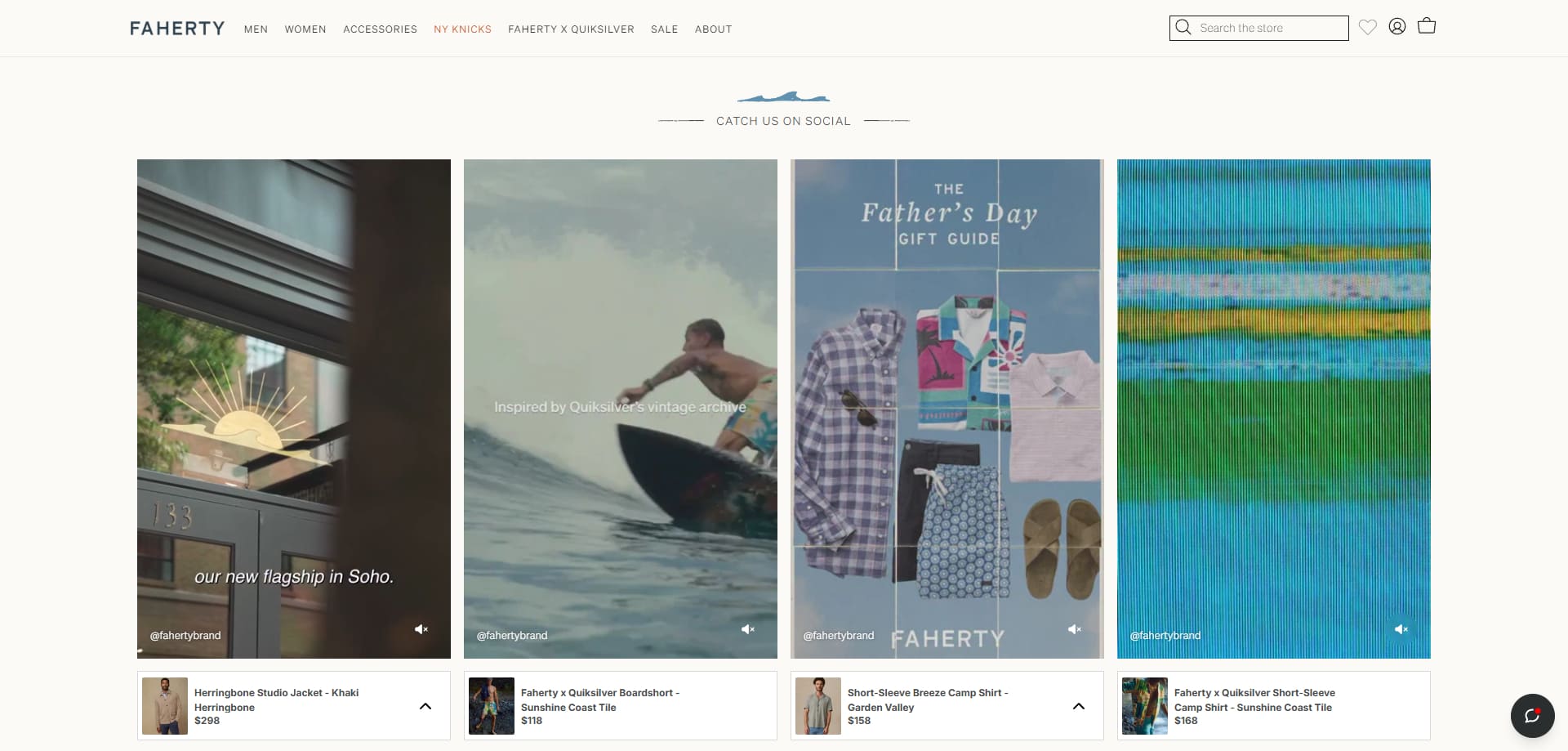Play the Father's Day Gift Guide video
Screen dimensions: 1568x751
(x=947, y=409)
